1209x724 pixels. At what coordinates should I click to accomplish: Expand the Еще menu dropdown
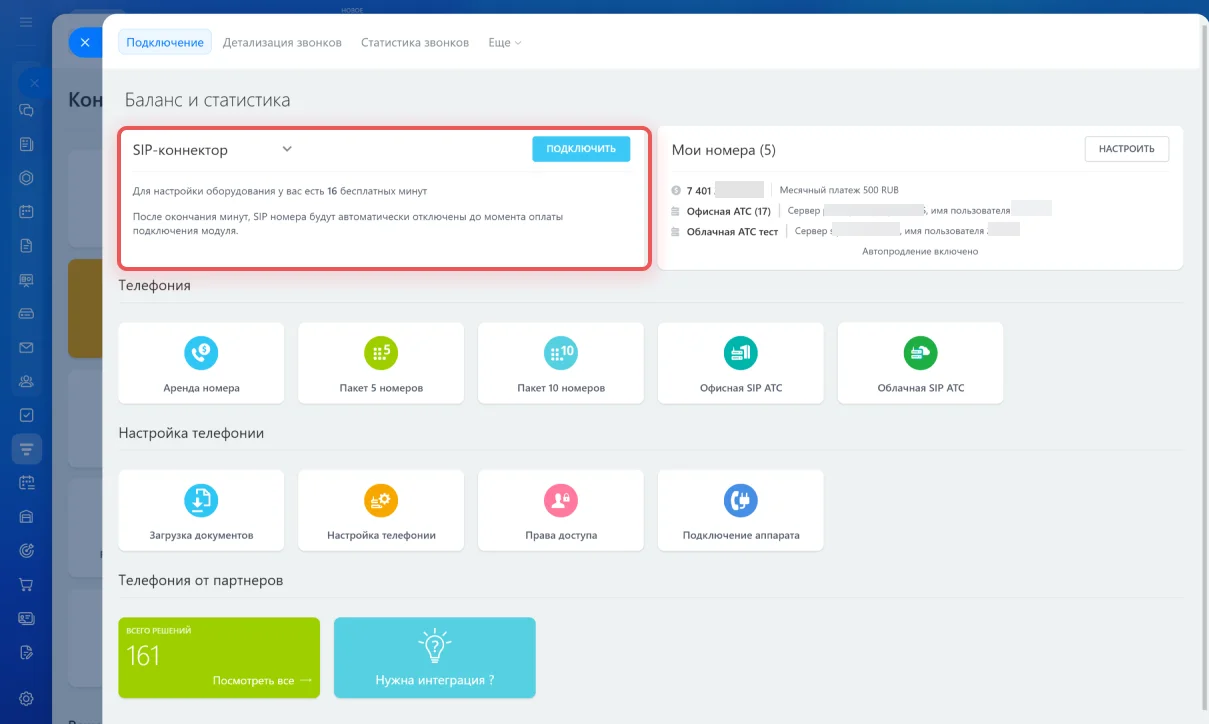coord(504,43)
